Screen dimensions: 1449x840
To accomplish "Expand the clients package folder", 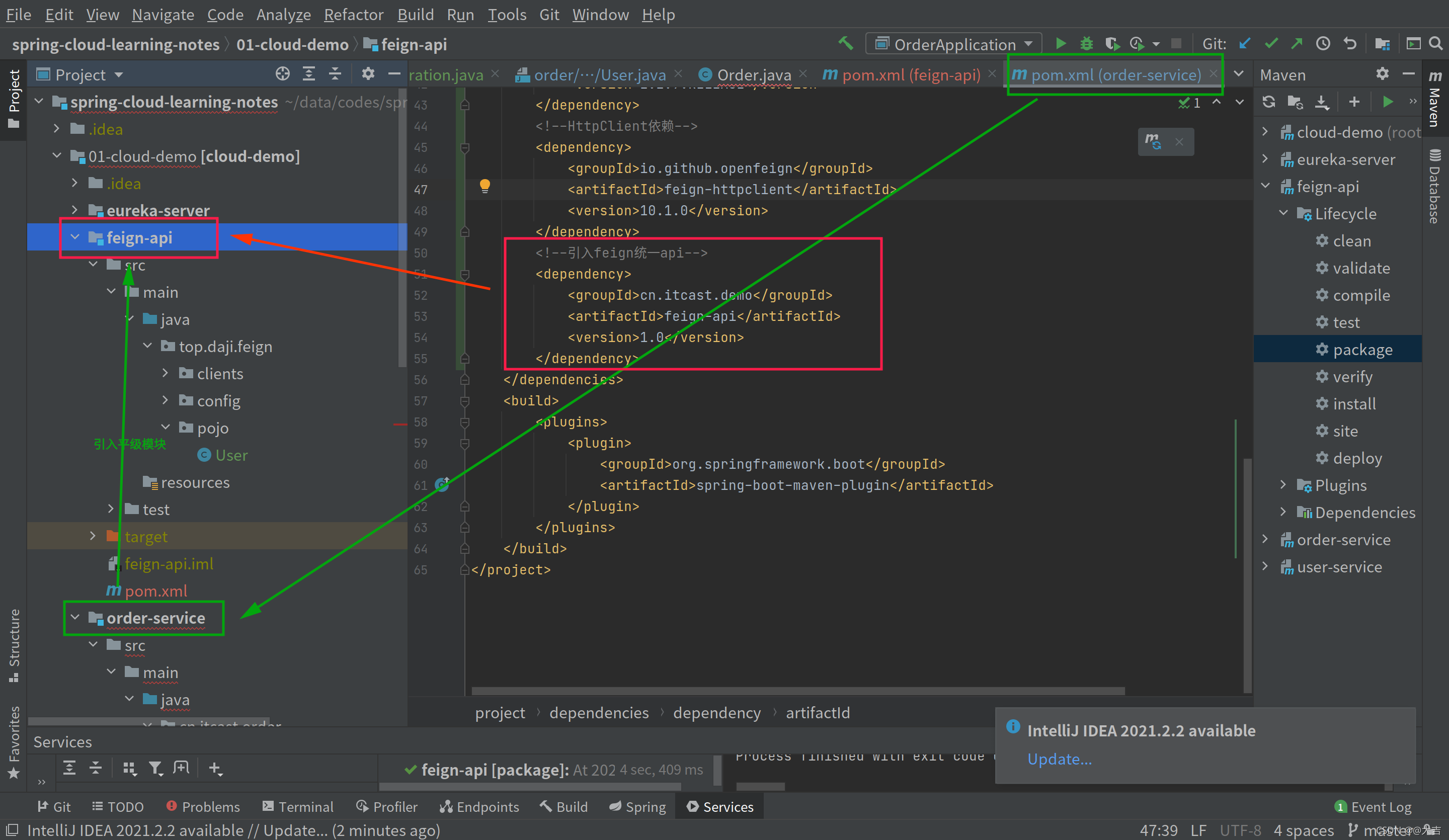I will click(x=166, y=373).
